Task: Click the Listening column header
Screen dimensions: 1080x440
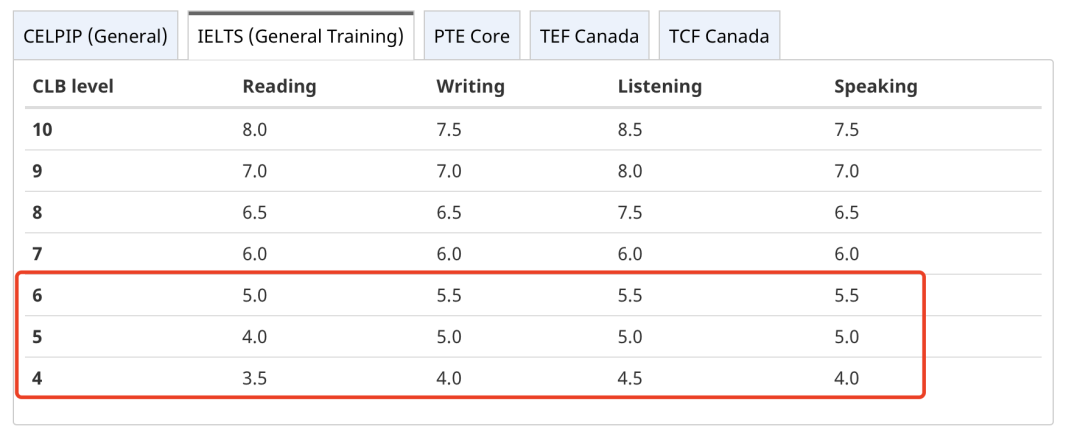Action: pos(659,87)
